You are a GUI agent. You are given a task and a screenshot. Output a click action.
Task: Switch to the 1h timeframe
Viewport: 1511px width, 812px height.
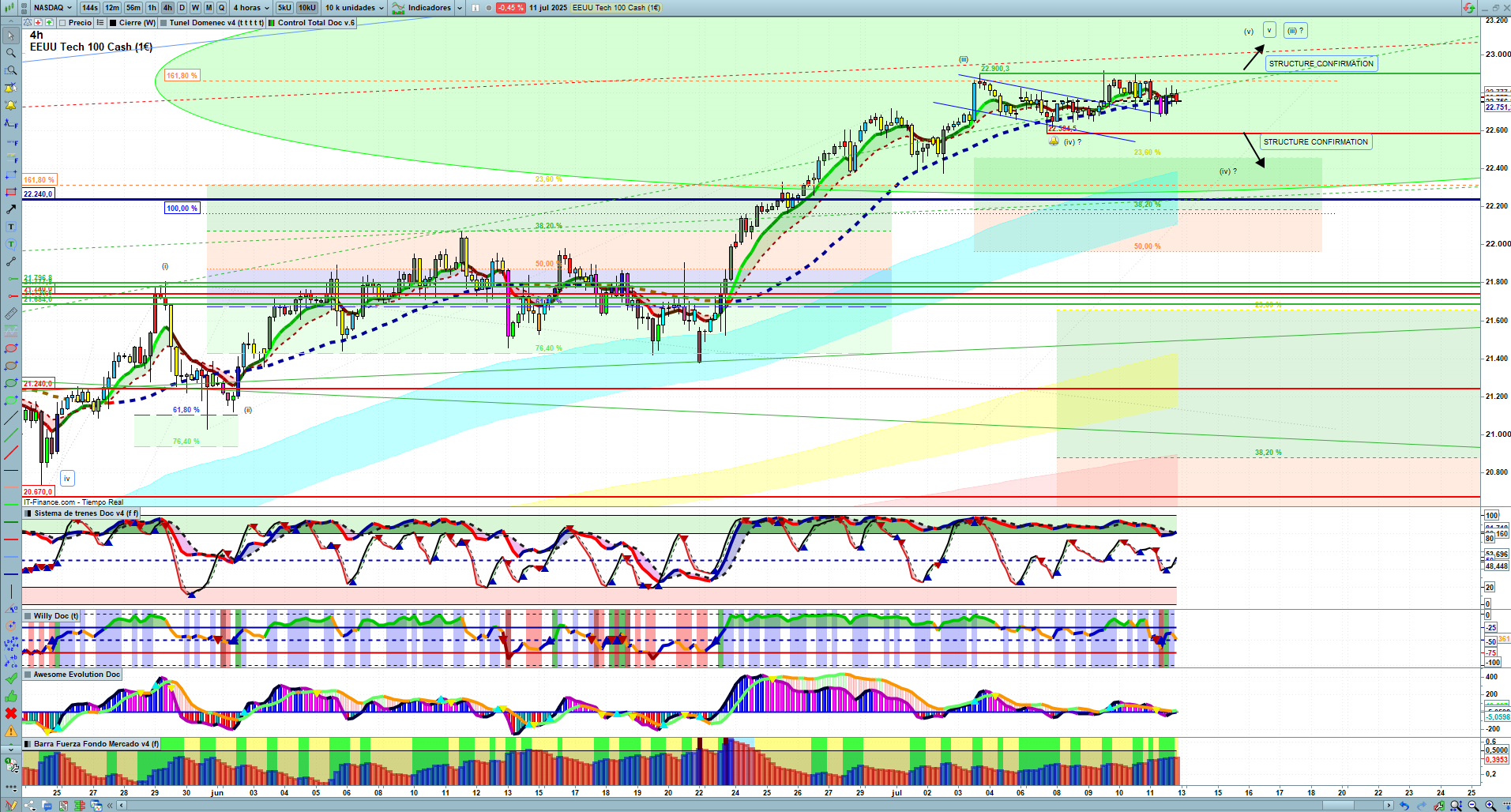(152, 8)
